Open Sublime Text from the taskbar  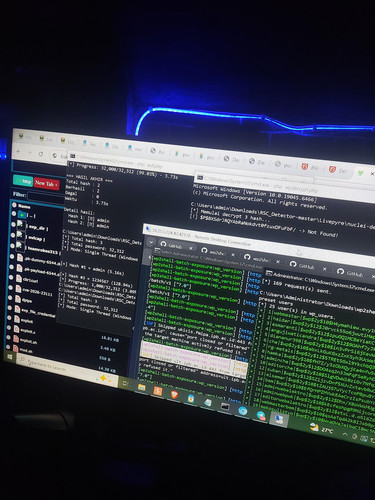click(158, 391)
